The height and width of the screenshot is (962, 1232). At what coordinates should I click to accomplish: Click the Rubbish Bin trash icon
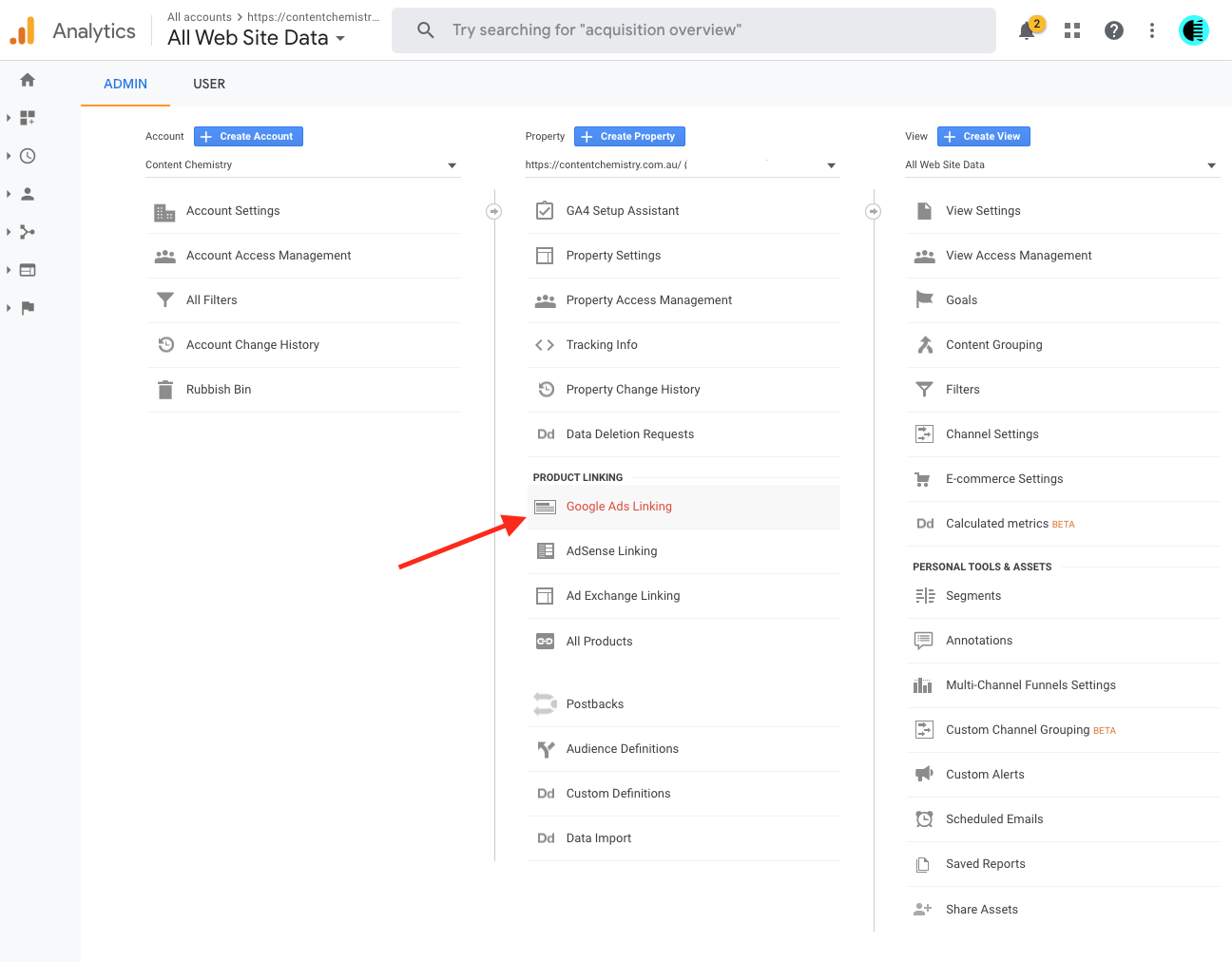[x=165, y=390]
